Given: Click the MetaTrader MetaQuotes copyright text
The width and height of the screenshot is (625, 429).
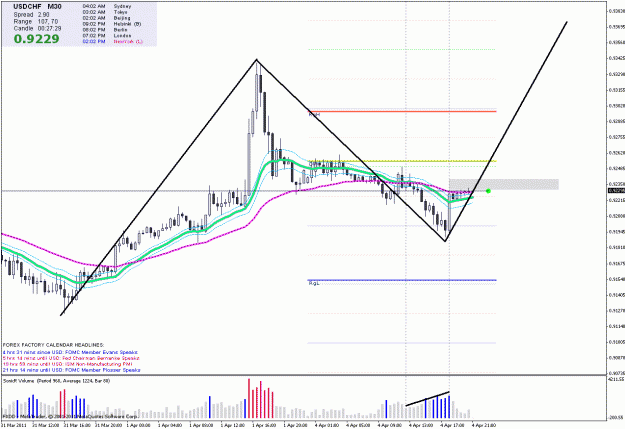Looking at the screenshot, I should [x=70, y=416].
